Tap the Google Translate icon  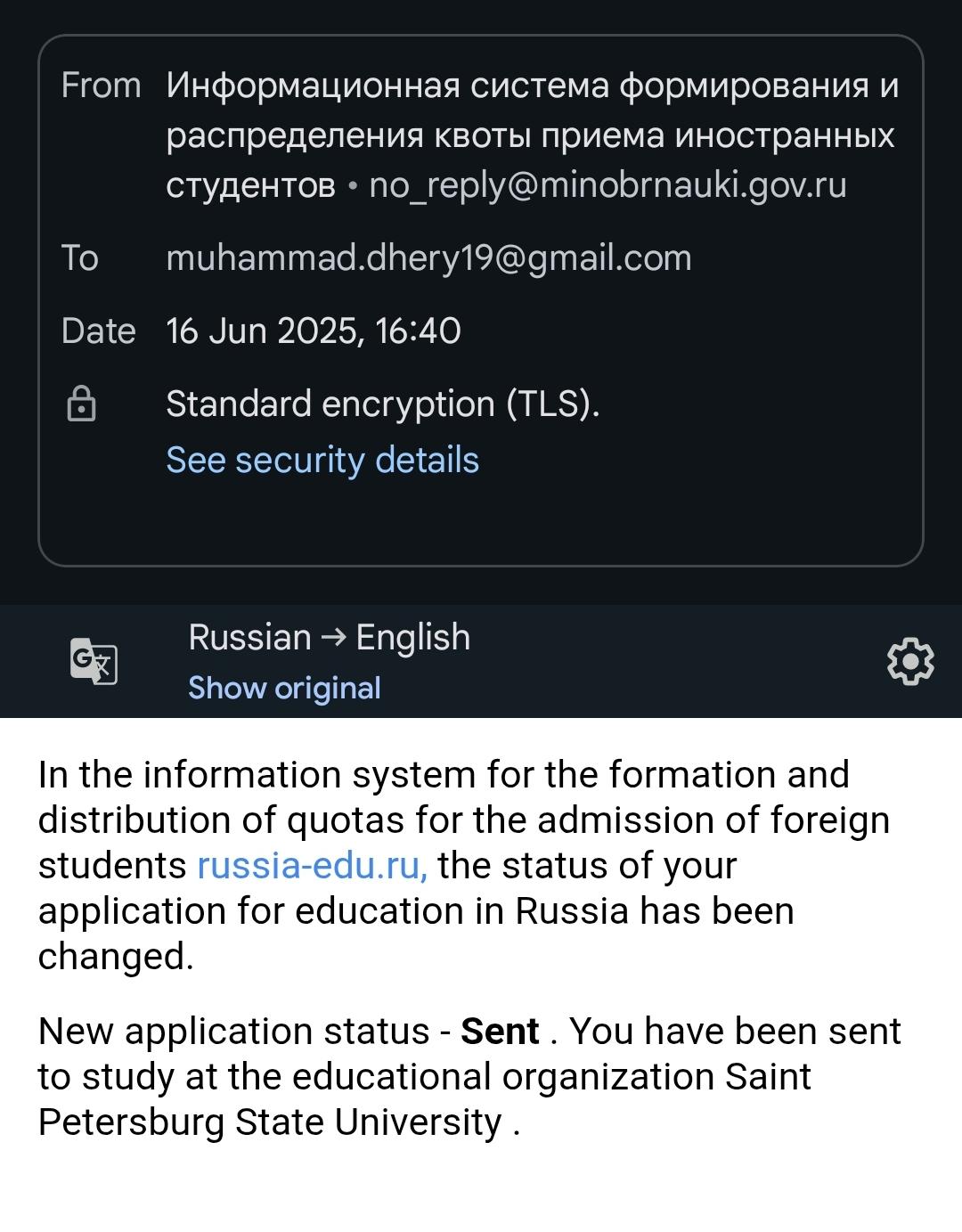click(94, 661)
